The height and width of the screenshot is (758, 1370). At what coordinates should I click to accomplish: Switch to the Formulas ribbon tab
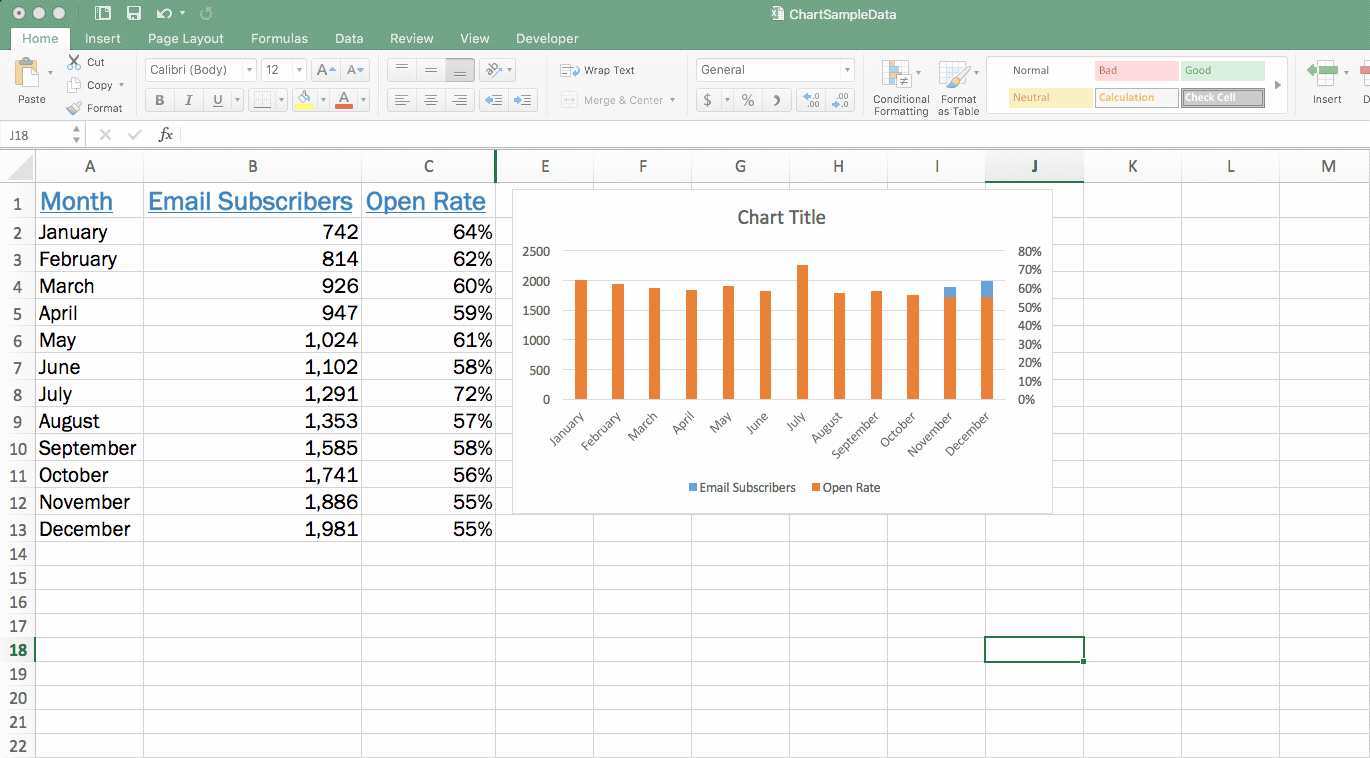pos(279,38)
